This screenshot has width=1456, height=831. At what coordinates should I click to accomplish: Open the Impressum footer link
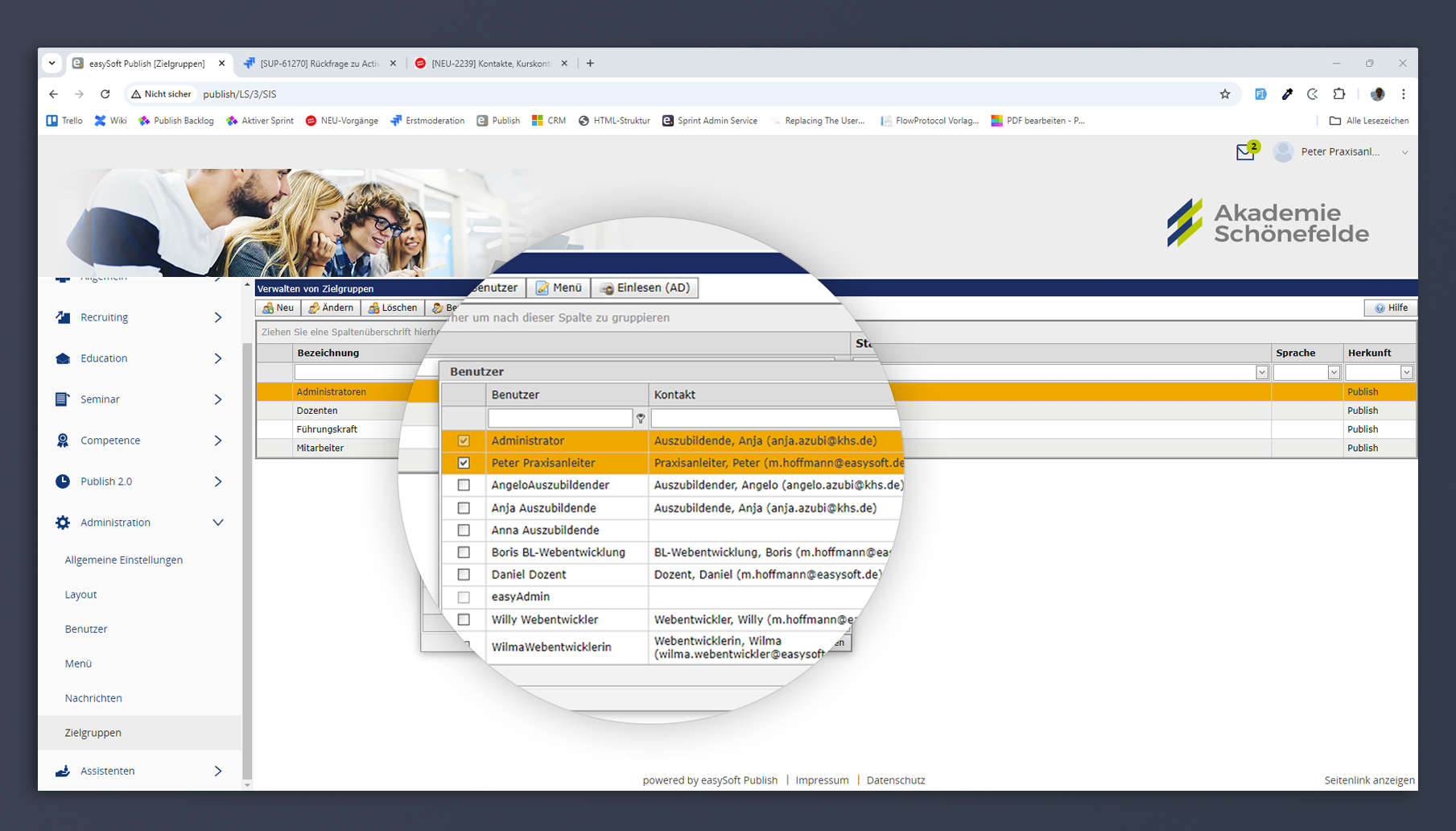coord(822,780)
